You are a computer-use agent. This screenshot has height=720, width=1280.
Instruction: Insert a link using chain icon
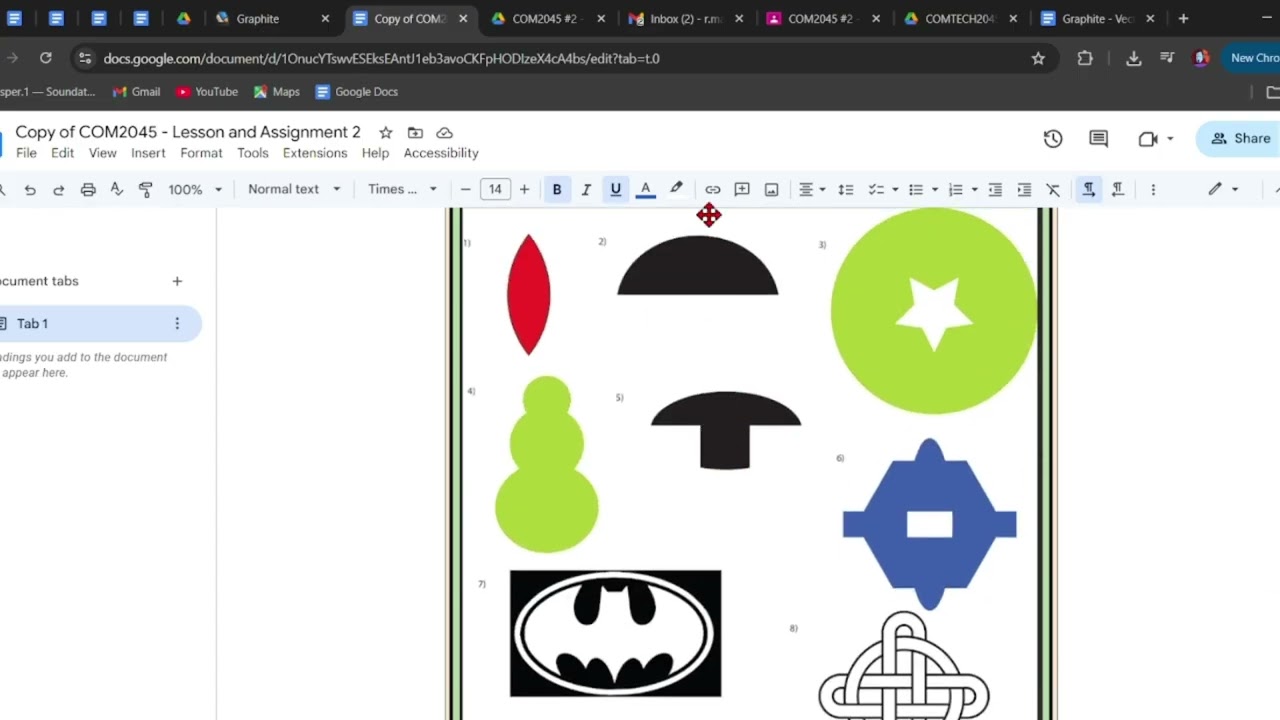click(x=712, y=189)
